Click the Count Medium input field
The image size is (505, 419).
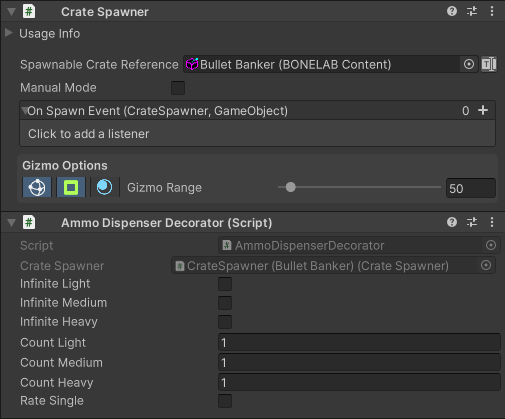359,362
